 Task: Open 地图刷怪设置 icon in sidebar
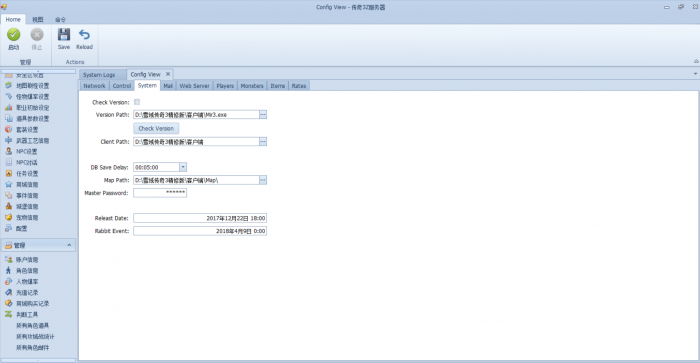click(8, 85)
